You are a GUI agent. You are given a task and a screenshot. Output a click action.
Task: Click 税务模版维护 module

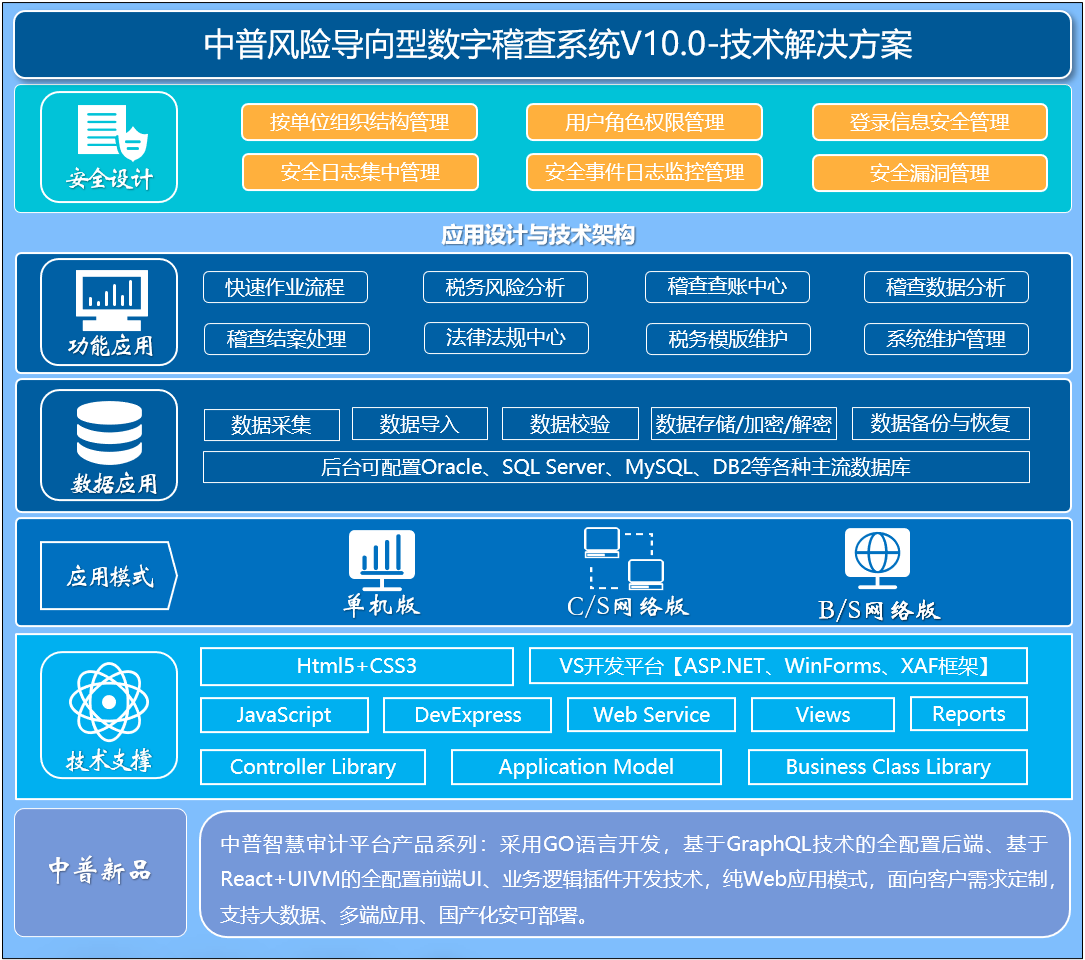[x=728, y=339]
